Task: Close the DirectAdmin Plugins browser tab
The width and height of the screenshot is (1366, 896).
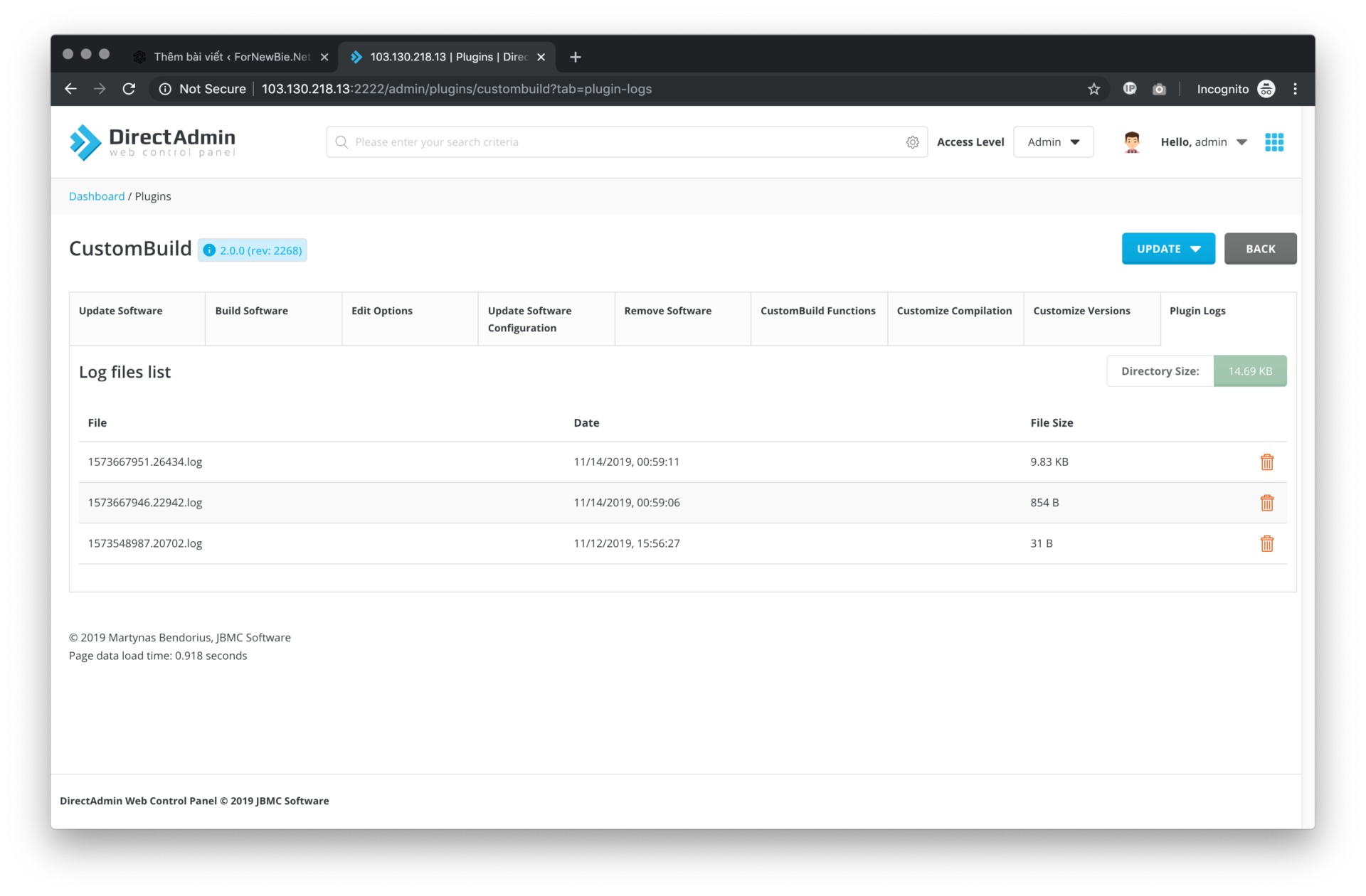Action: (x=541, y=57)
